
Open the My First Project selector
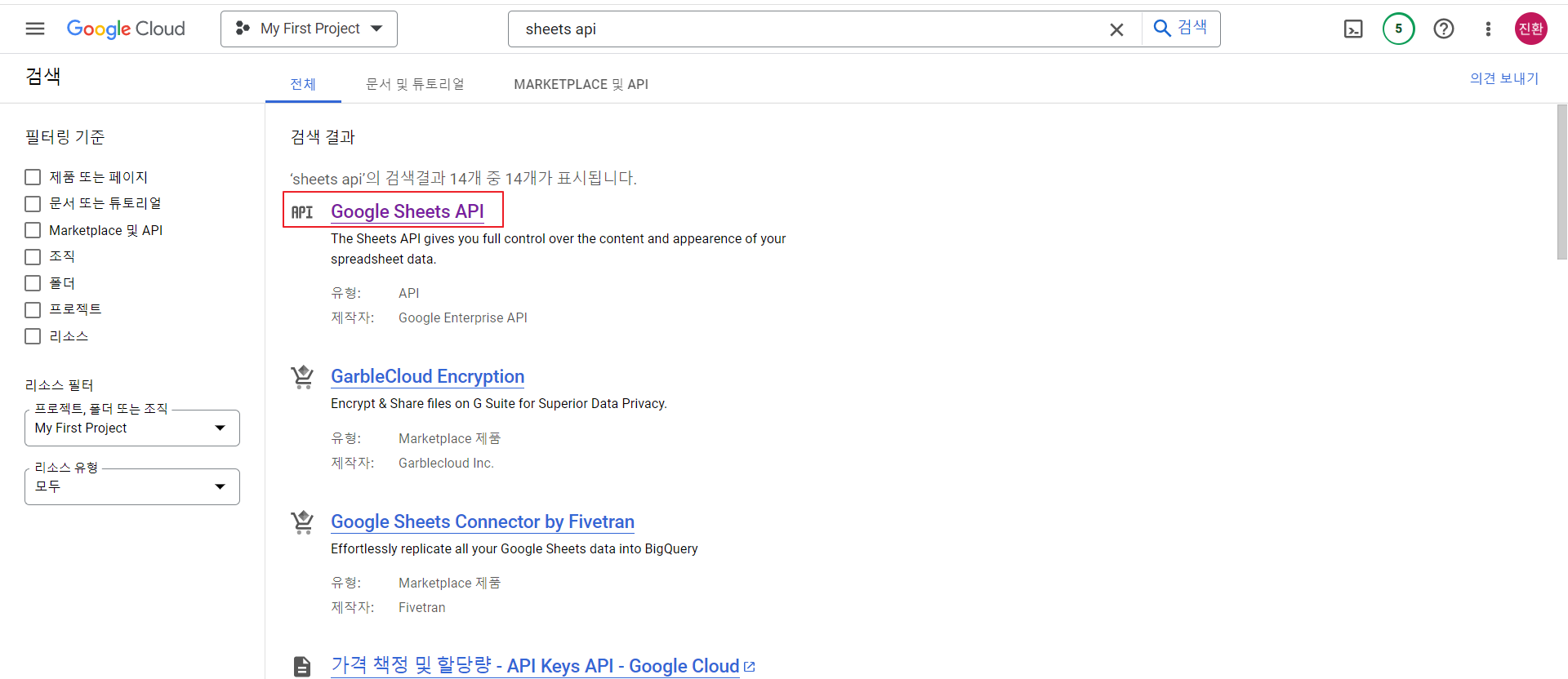tap(309, 29)
